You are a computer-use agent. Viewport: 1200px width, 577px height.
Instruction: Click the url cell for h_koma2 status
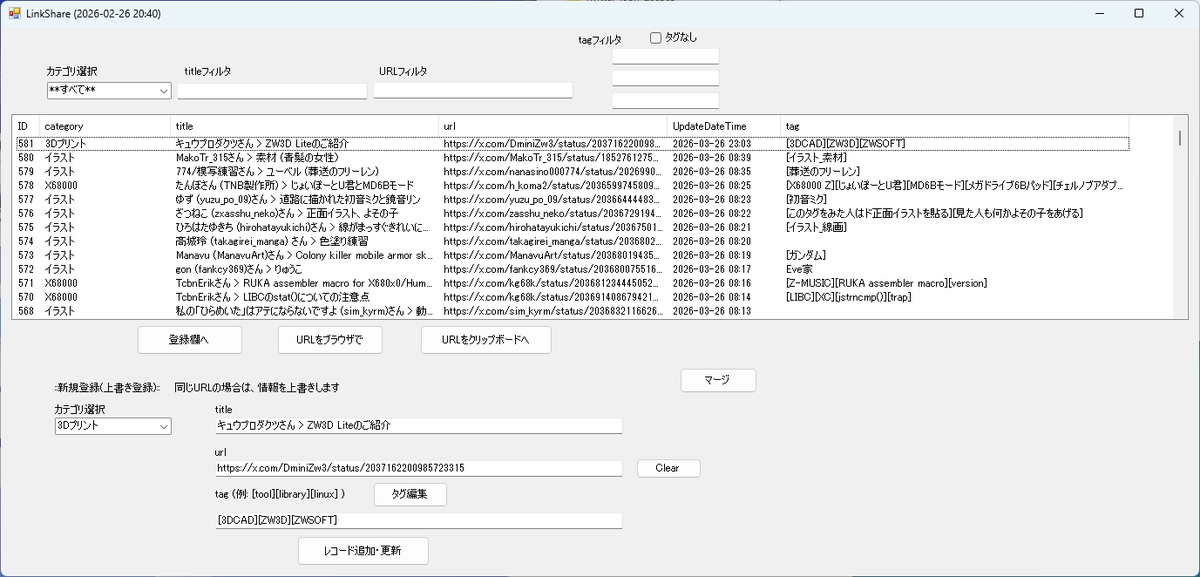tap(553, 186)
